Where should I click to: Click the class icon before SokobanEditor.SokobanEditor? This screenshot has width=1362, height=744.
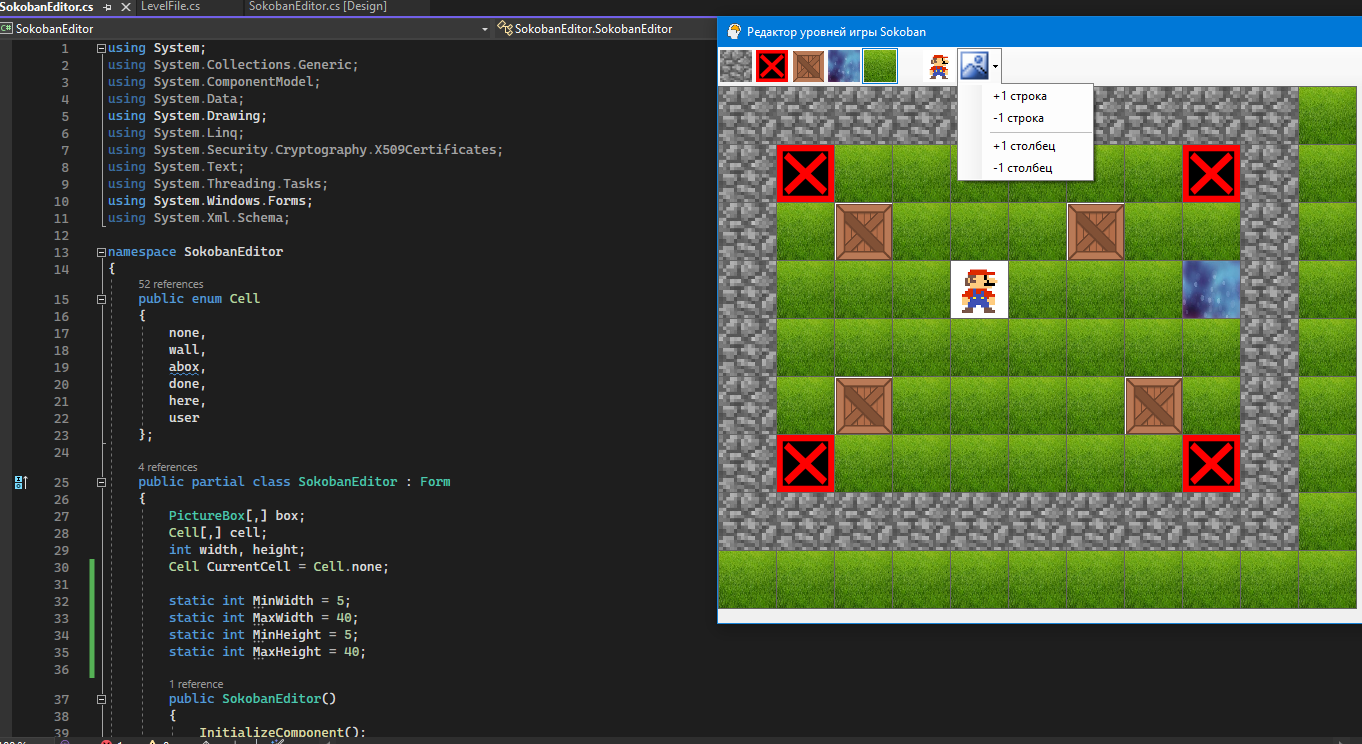(x=505, y=29)
